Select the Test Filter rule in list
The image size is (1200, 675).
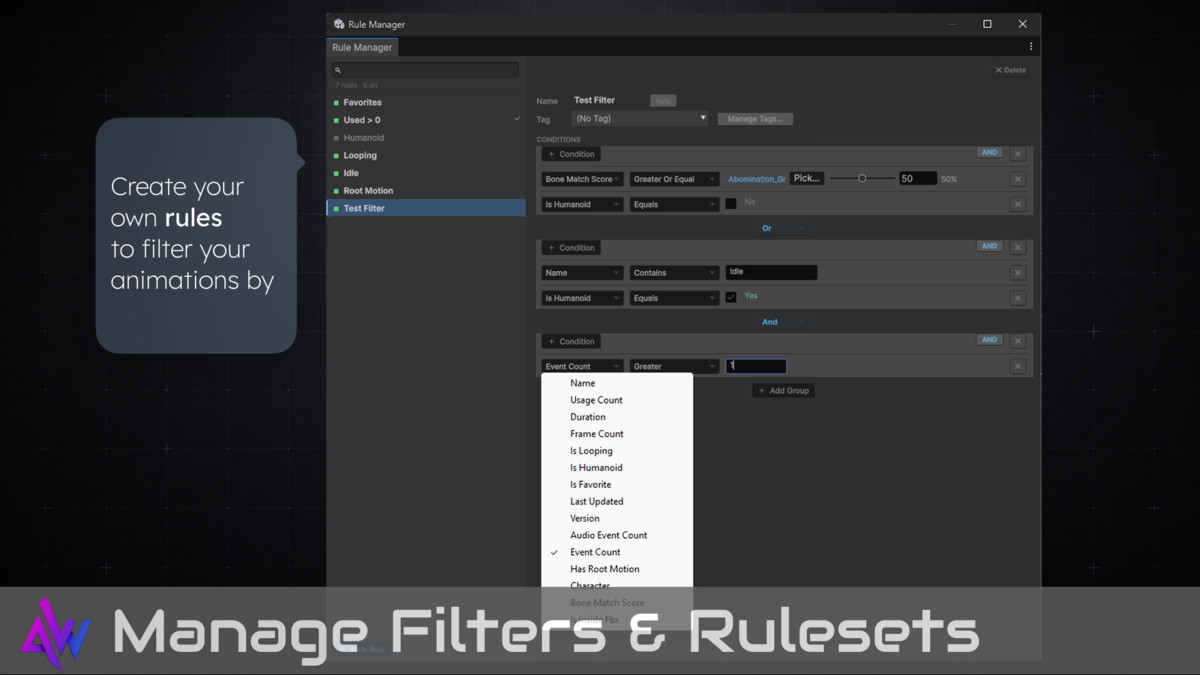click(x=426, y=208)
